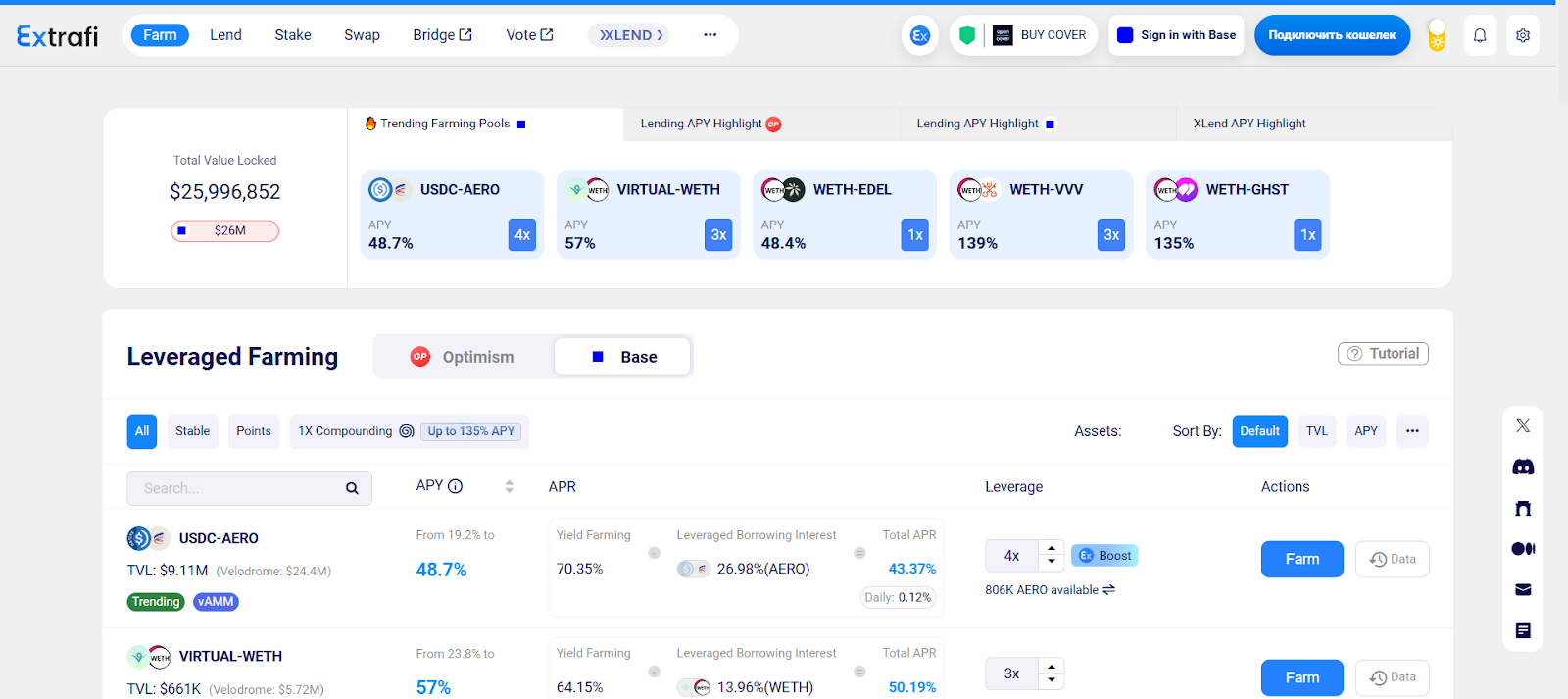The width and height of the screenshot is (1568, 699).
Task: Toggle the APY column sort arrows
Action: tap(509, 486)
